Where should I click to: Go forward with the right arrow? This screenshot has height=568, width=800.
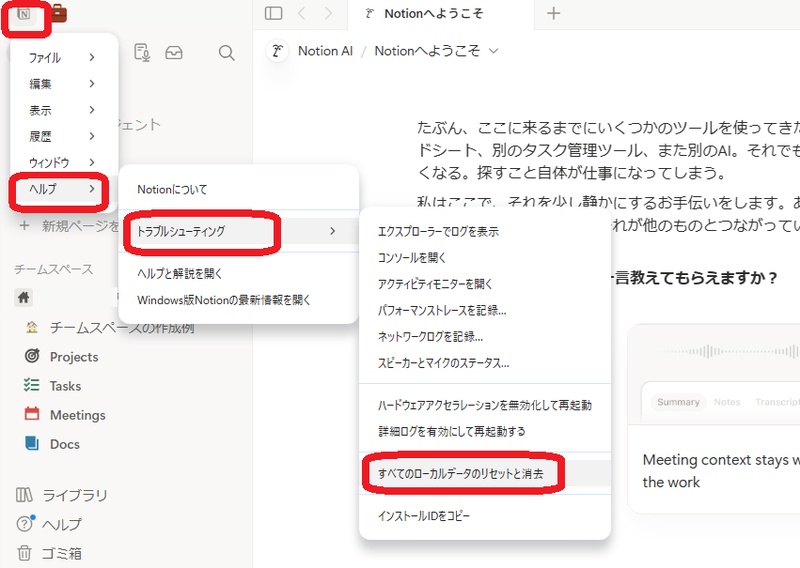[328, 13]
